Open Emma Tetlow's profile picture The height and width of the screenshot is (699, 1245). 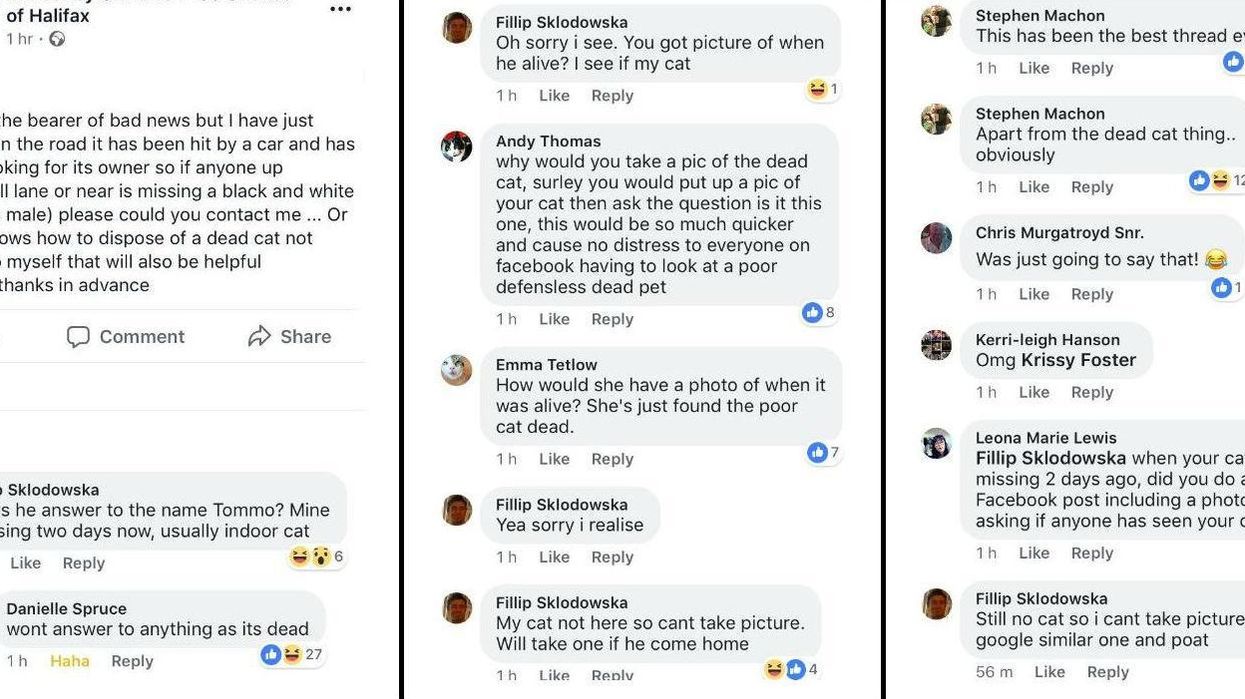pyautogui.click(x=457, y=370)
